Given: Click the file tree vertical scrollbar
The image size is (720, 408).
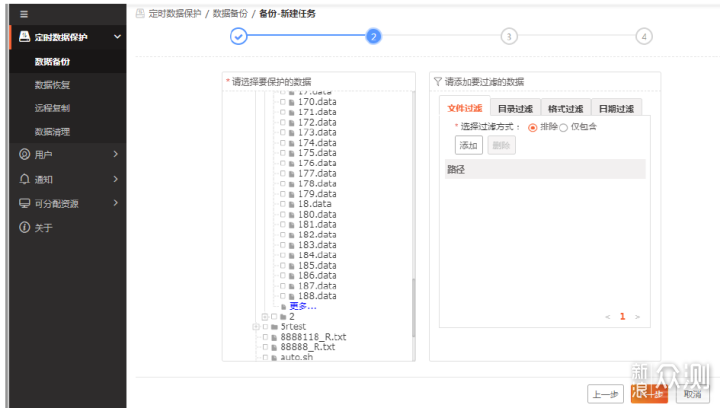Looking at the screenshot, I should 414,308.
